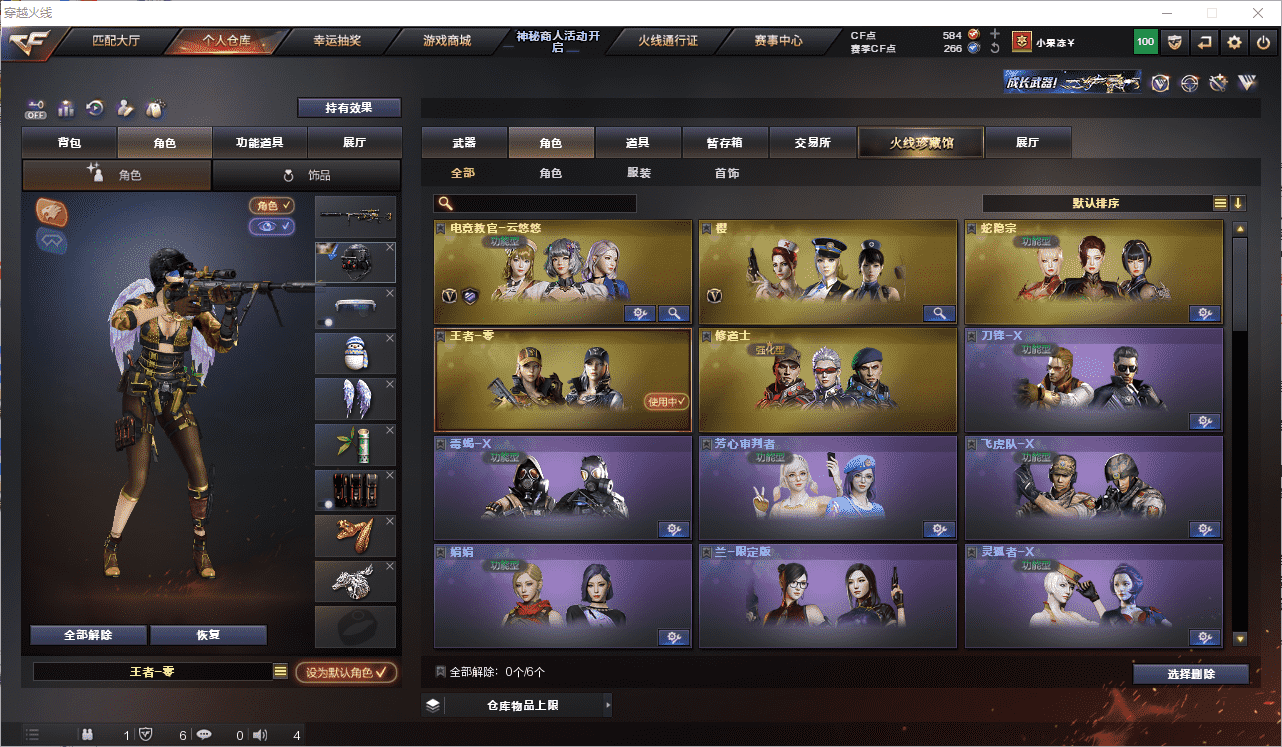Toggle the bookmark on the 修道士 card
Viewport: 1282px width, 747px height.
(706, 337)
